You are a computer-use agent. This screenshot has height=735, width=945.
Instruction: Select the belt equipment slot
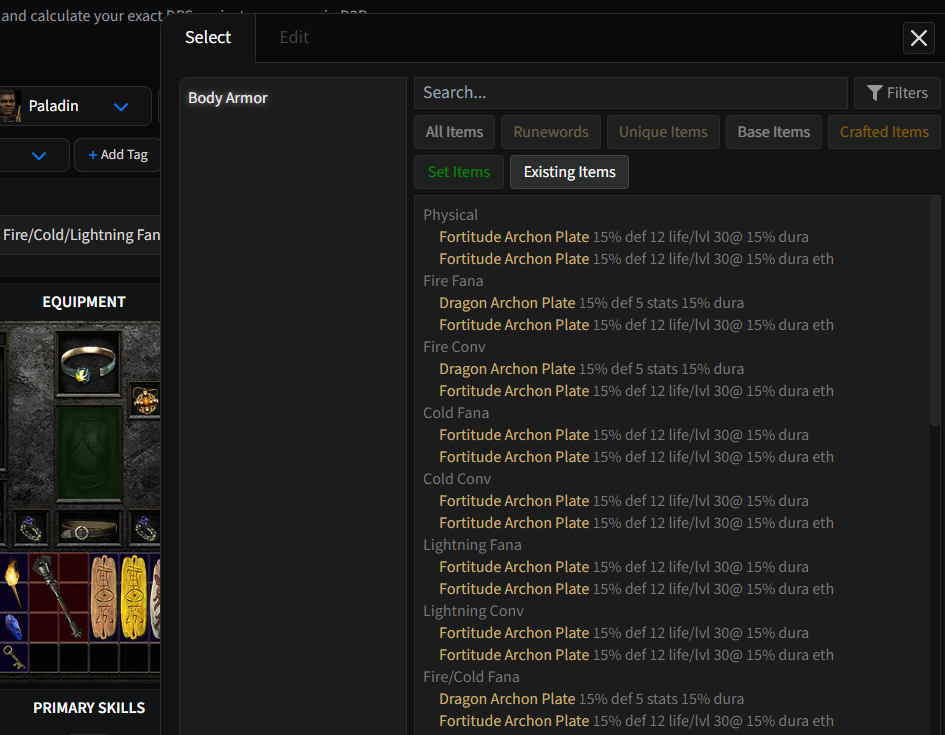coord(90,528)
